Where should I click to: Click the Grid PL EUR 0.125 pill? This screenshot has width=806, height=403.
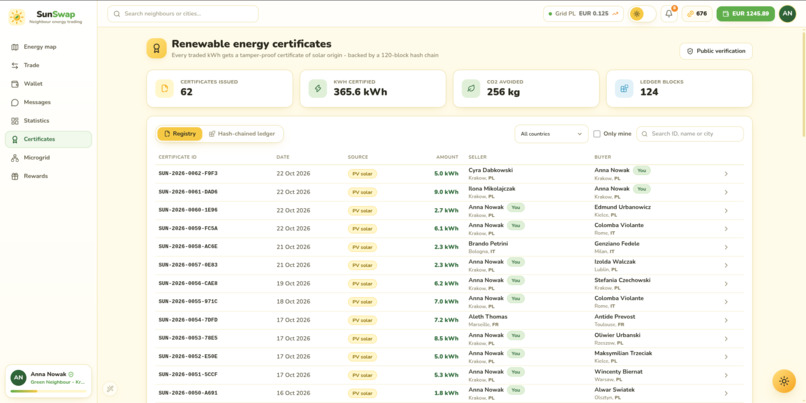(x=583, y=14)
